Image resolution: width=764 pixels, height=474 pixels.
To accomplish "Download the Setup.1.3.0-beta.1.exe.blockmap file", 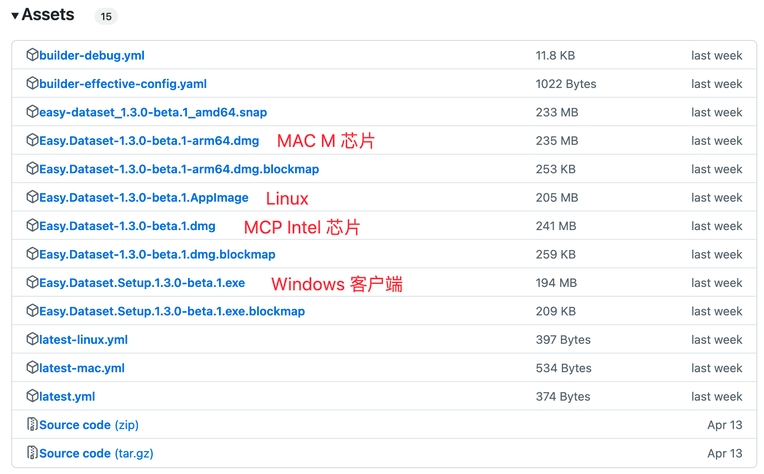I will [x=172, y=311].
